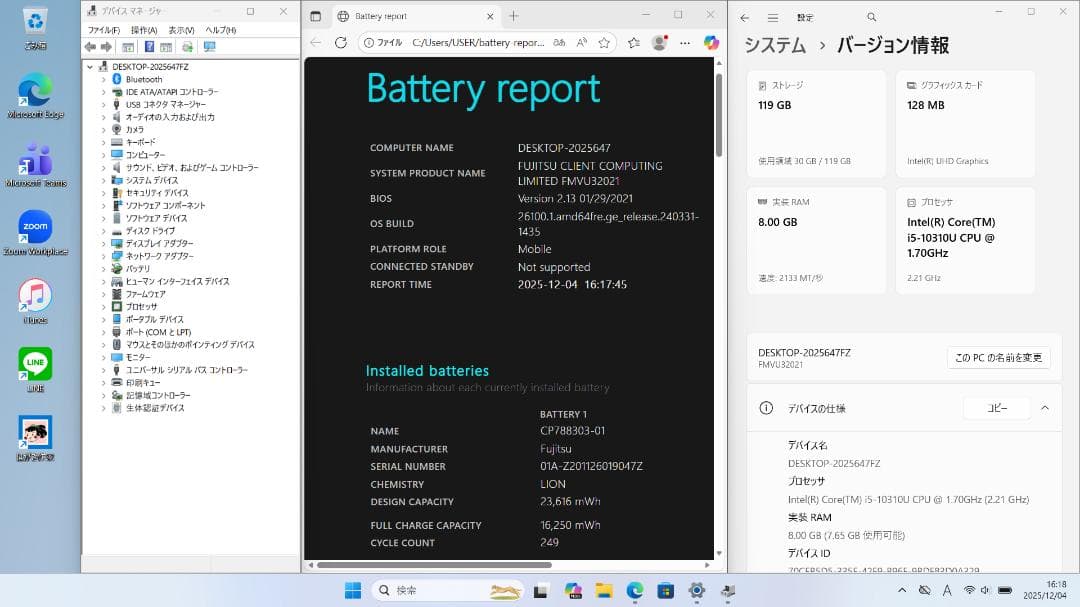Open Edge favorites list icon
The height and width of the screenshot is (607, 1080).
pos(633,44)
